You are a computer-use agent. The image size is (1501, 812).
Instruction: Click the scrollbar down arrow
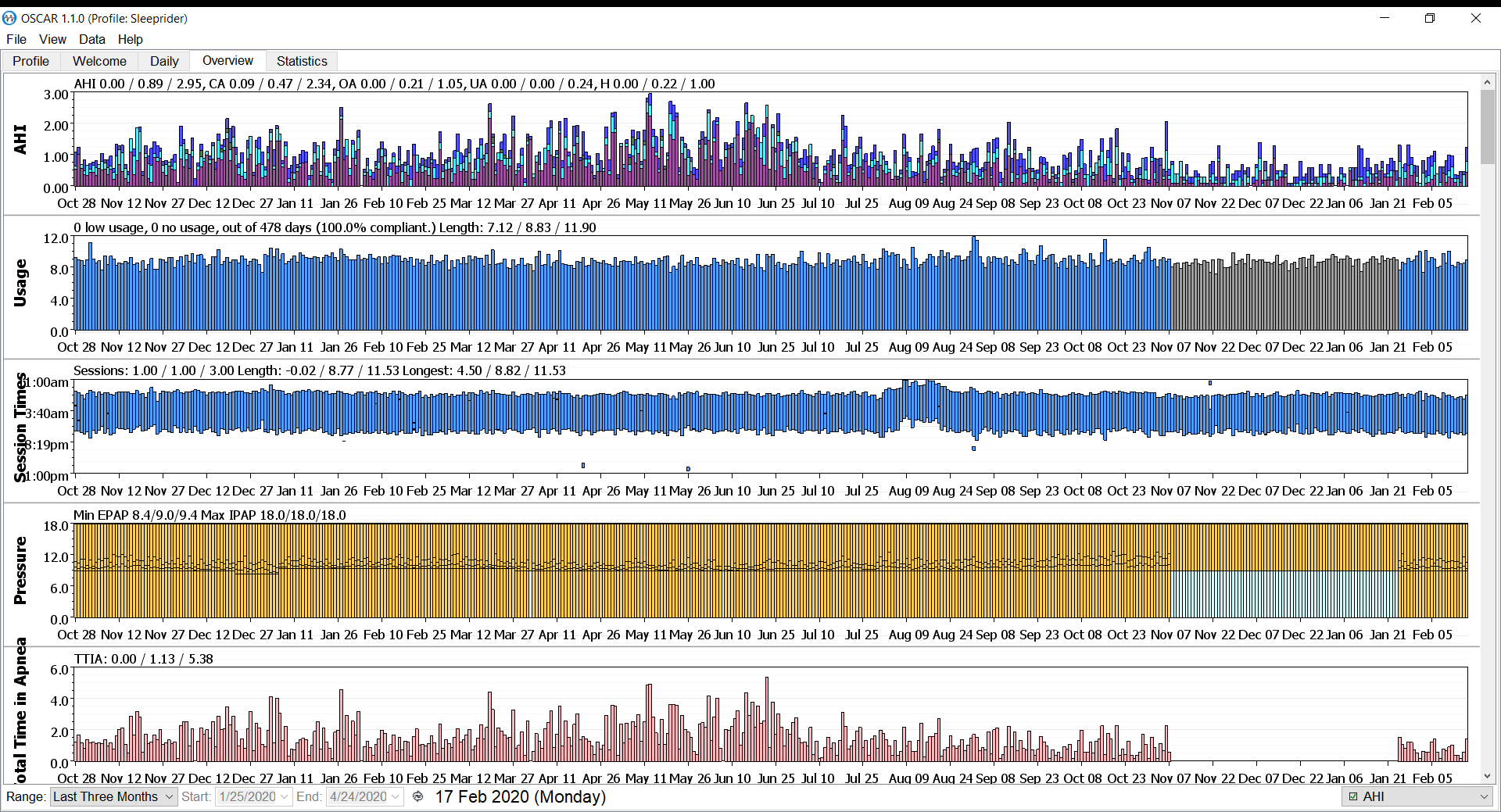tap(1487, 776)
